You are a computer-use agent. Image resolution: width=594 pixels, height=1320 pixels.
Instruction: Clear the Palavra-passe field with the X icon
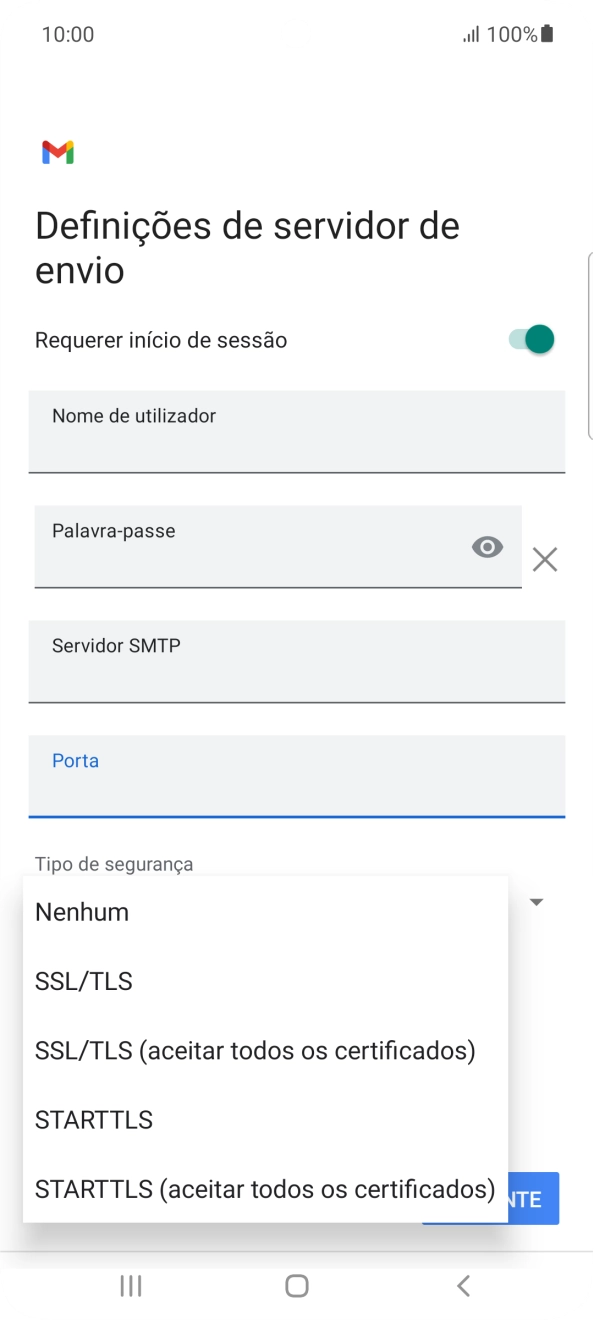(545, 559)
